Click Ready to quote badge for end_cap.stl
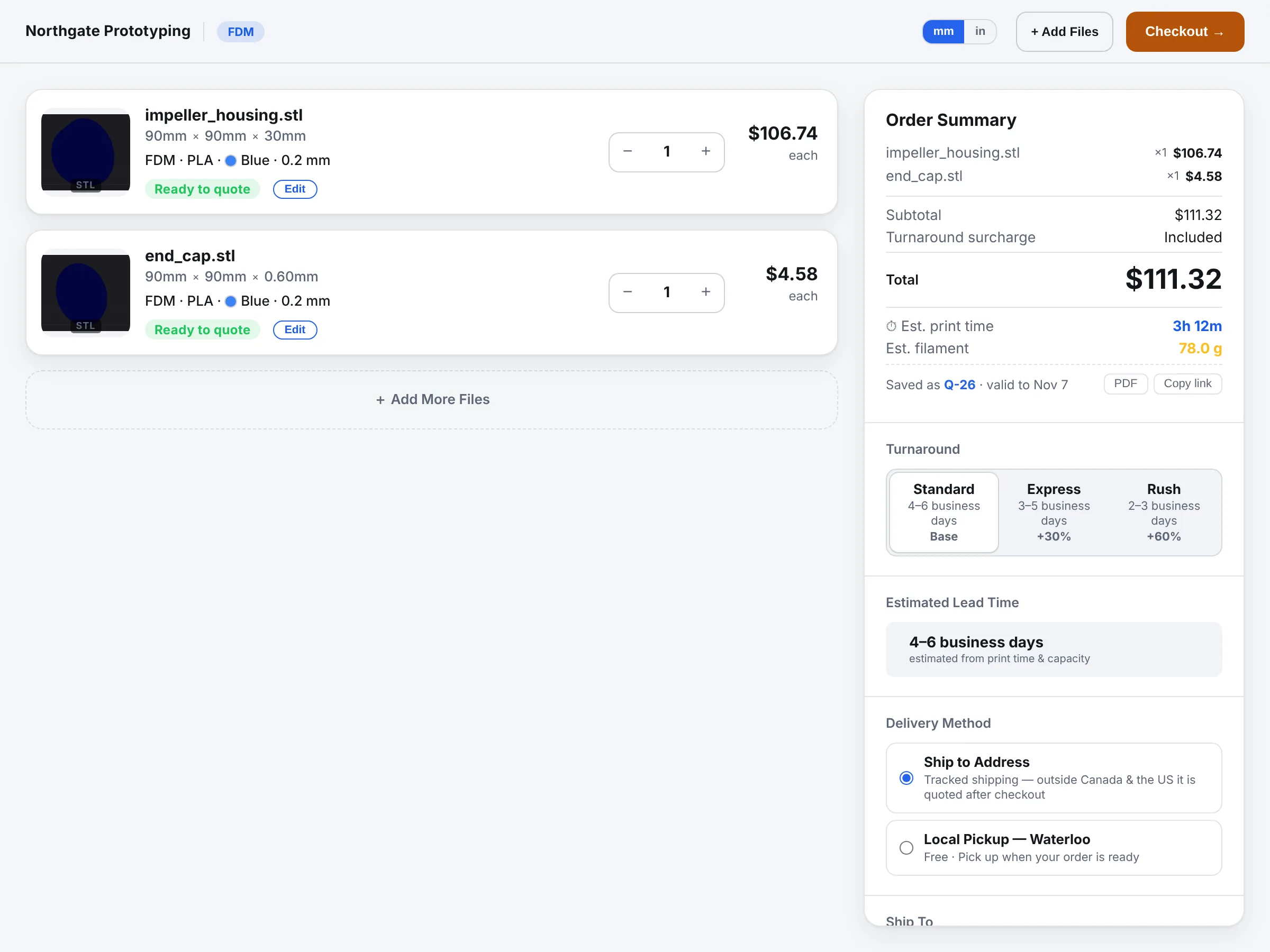Viewport: 1270px width, 952px height. 202,329
